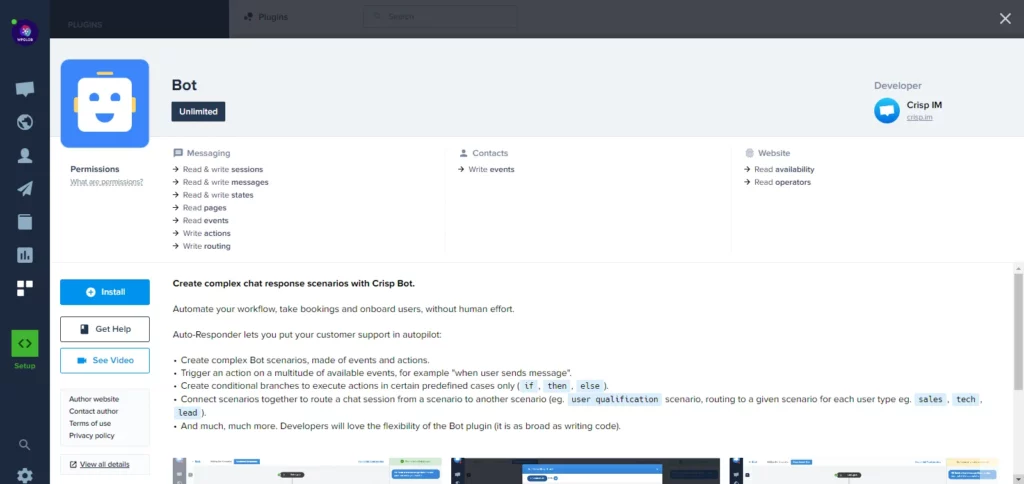Click the 'Read availability' permission
Screen dimensions: 1024x484
click(784, 170)
